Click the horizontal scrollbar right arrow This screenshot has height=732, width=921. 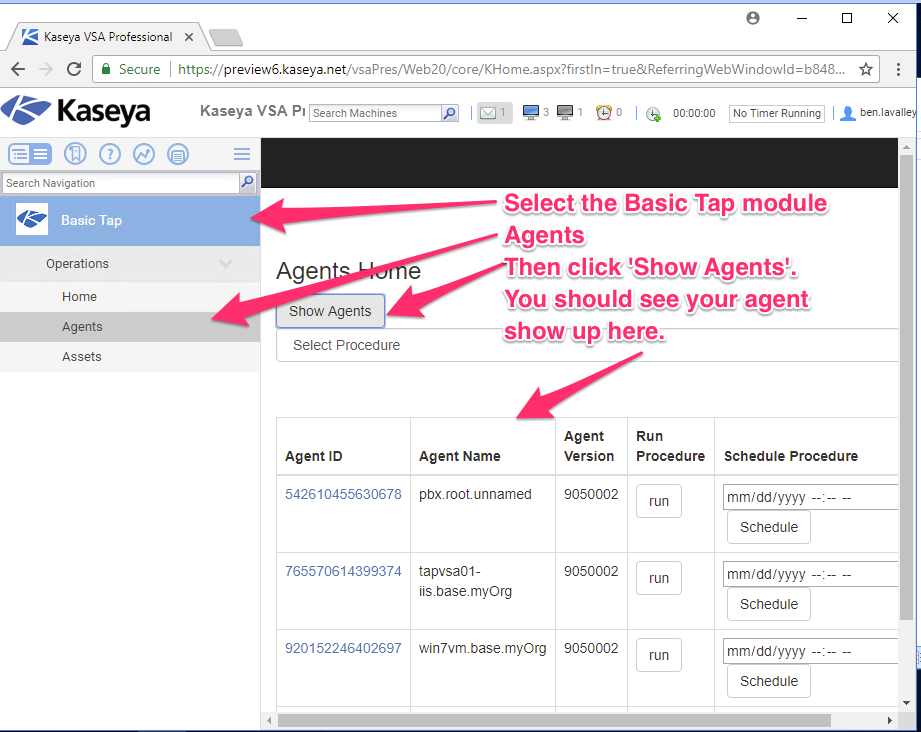click(x=890, y=720)
